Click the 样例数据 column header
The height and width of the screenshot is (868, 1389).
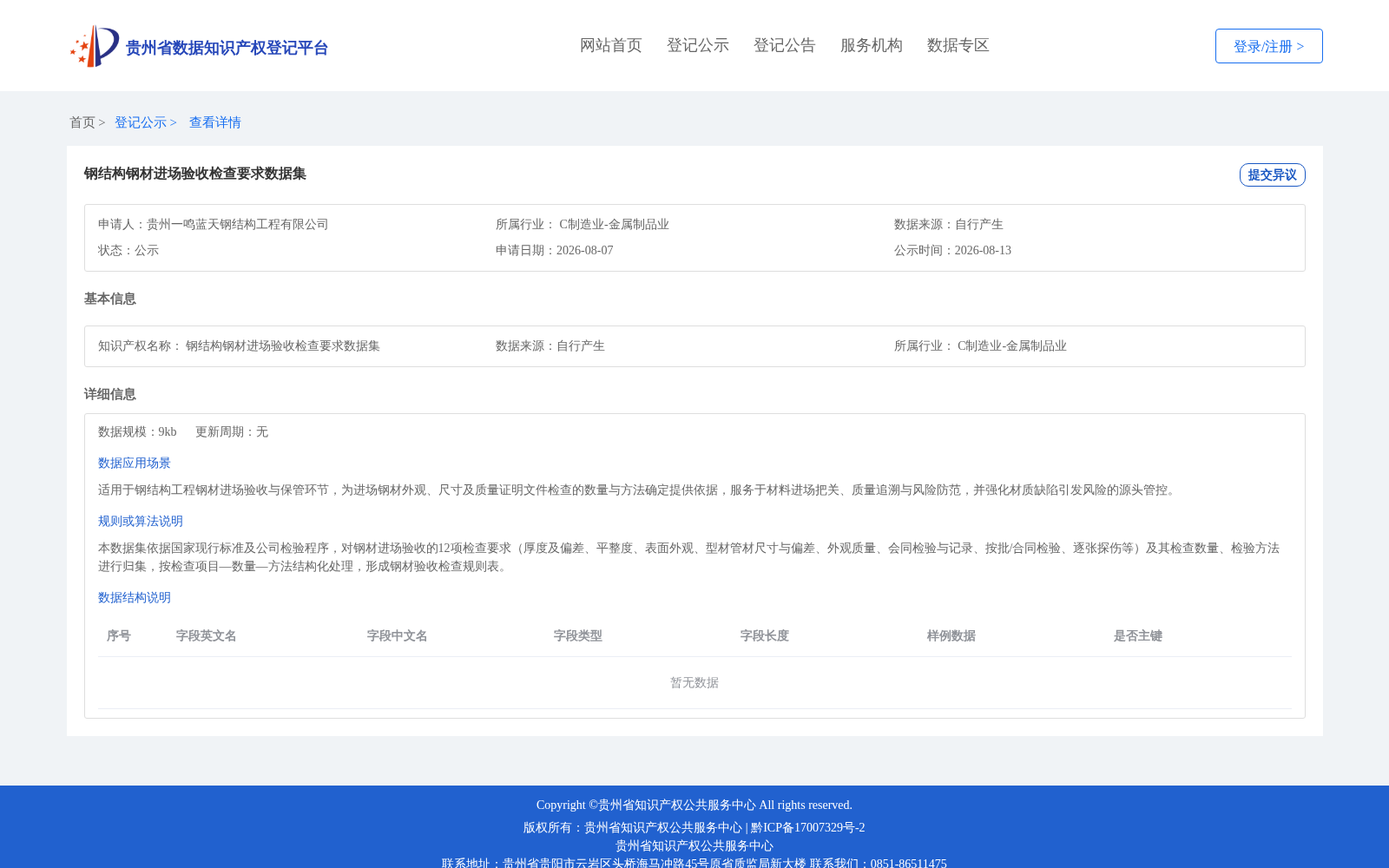(x=951, y=635)
